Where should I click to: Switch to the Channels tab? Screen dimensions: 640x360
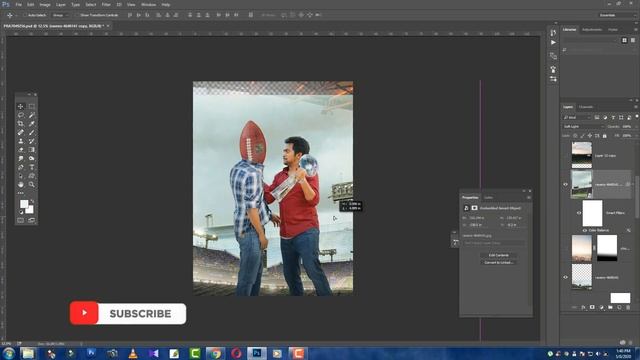click(x=586, y=107)
